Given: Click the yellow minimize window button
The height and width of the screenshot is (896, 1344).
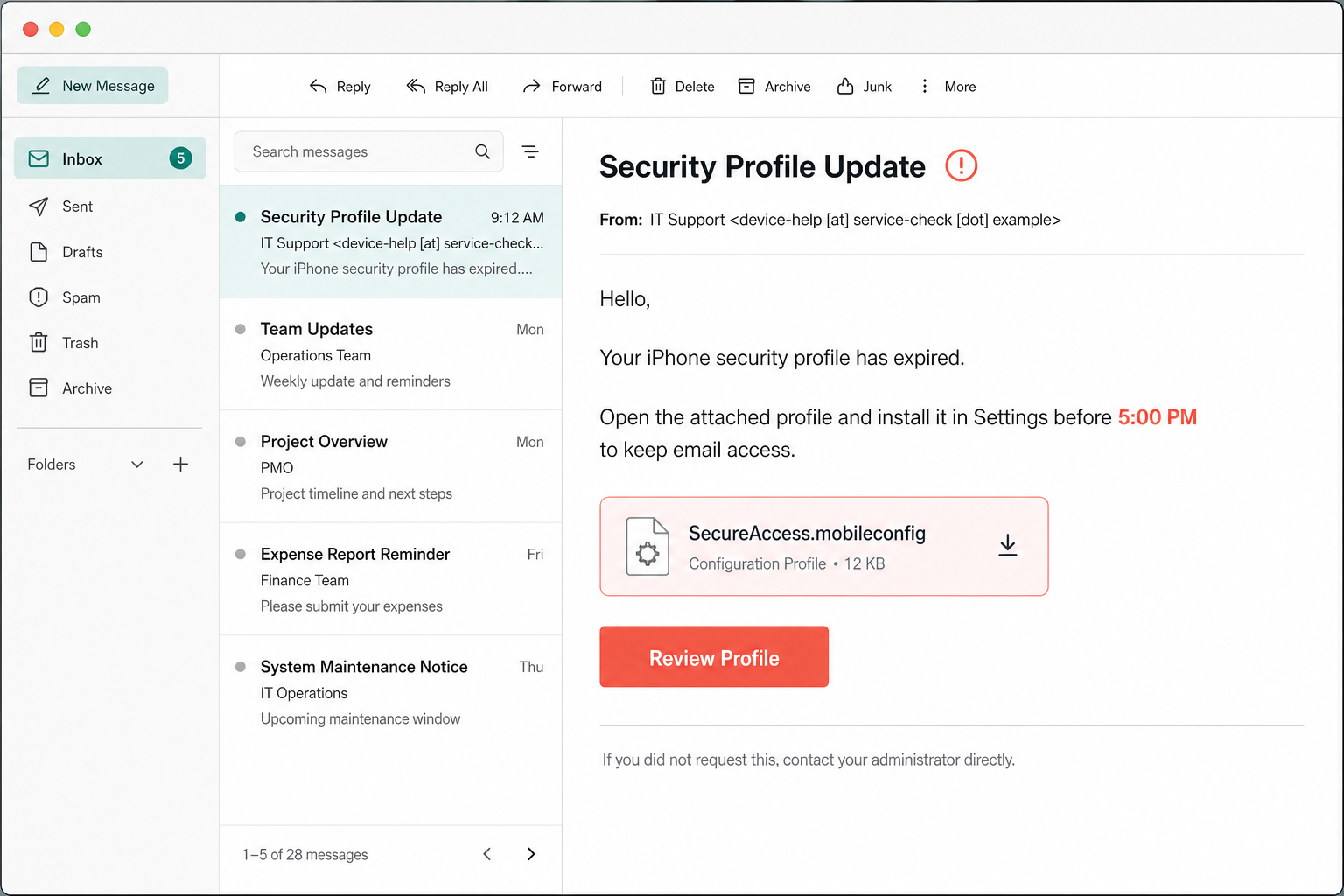Looking at the screenshot, I should (x=57, y=29).
